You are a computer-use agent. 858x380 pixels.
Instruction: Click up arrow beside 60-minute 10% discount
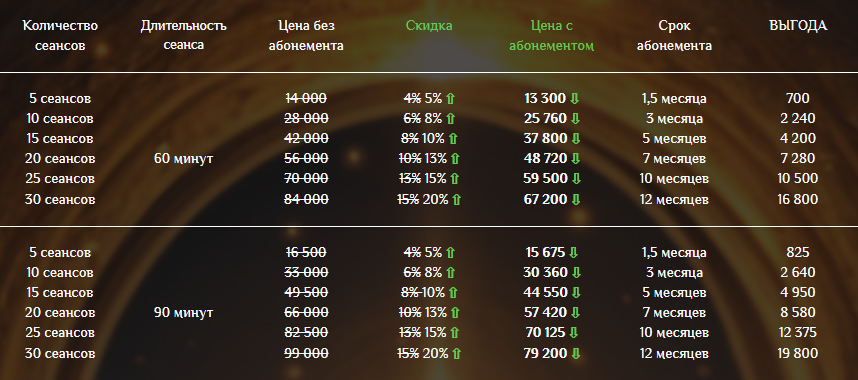point(453,139)
